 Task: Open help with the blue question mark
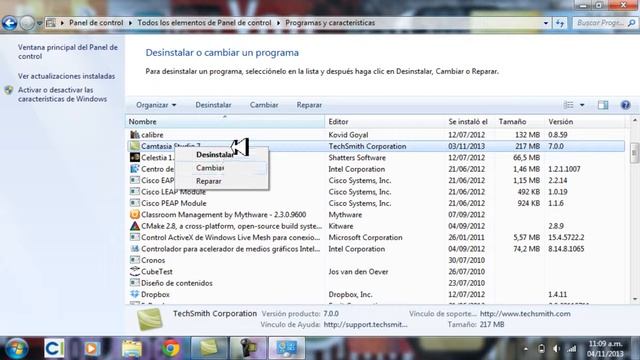(x=625, y=105)
